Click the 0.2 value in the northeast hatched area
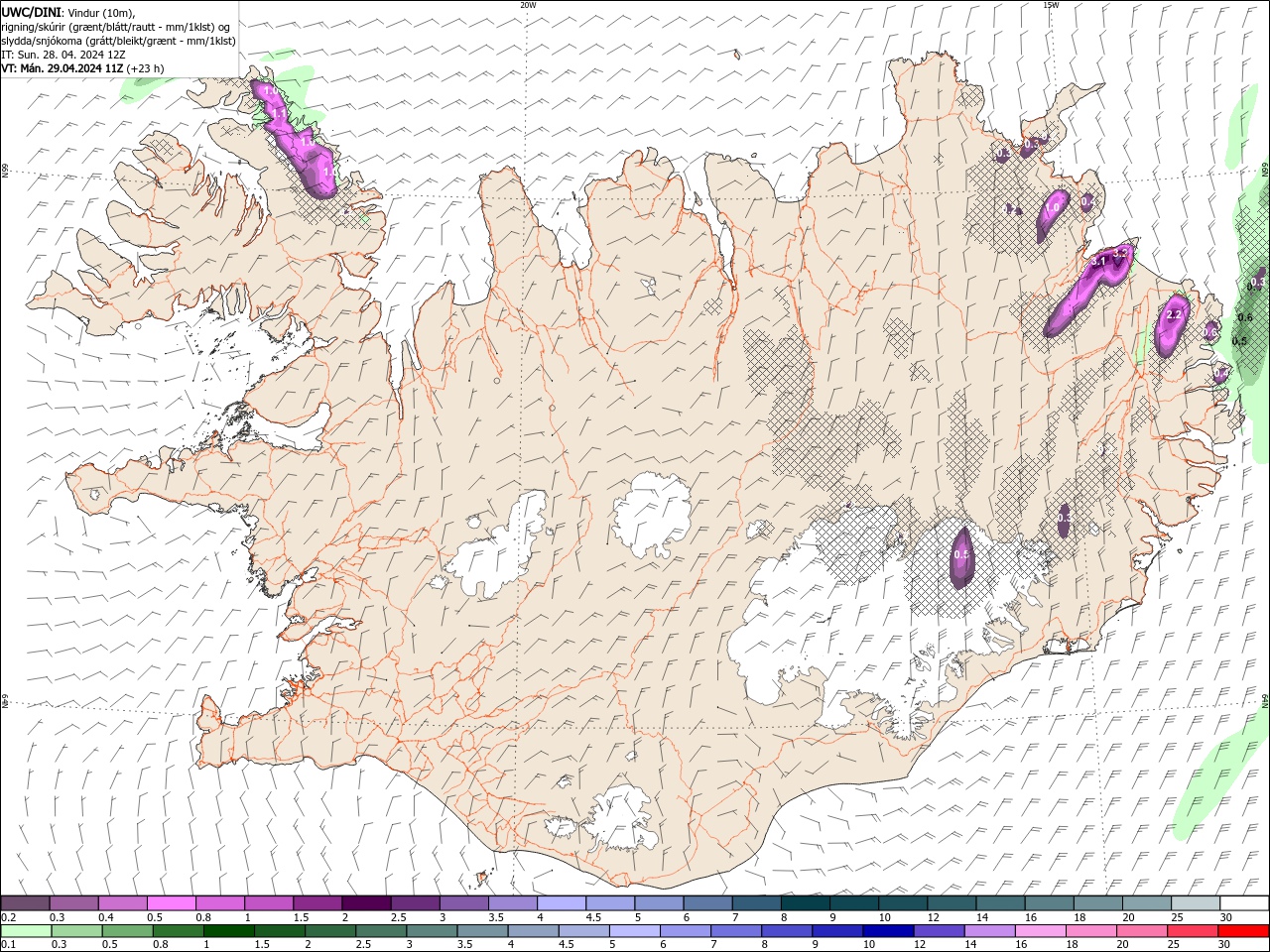The width and height of the screenshot is (1270, 952). 1012,209
